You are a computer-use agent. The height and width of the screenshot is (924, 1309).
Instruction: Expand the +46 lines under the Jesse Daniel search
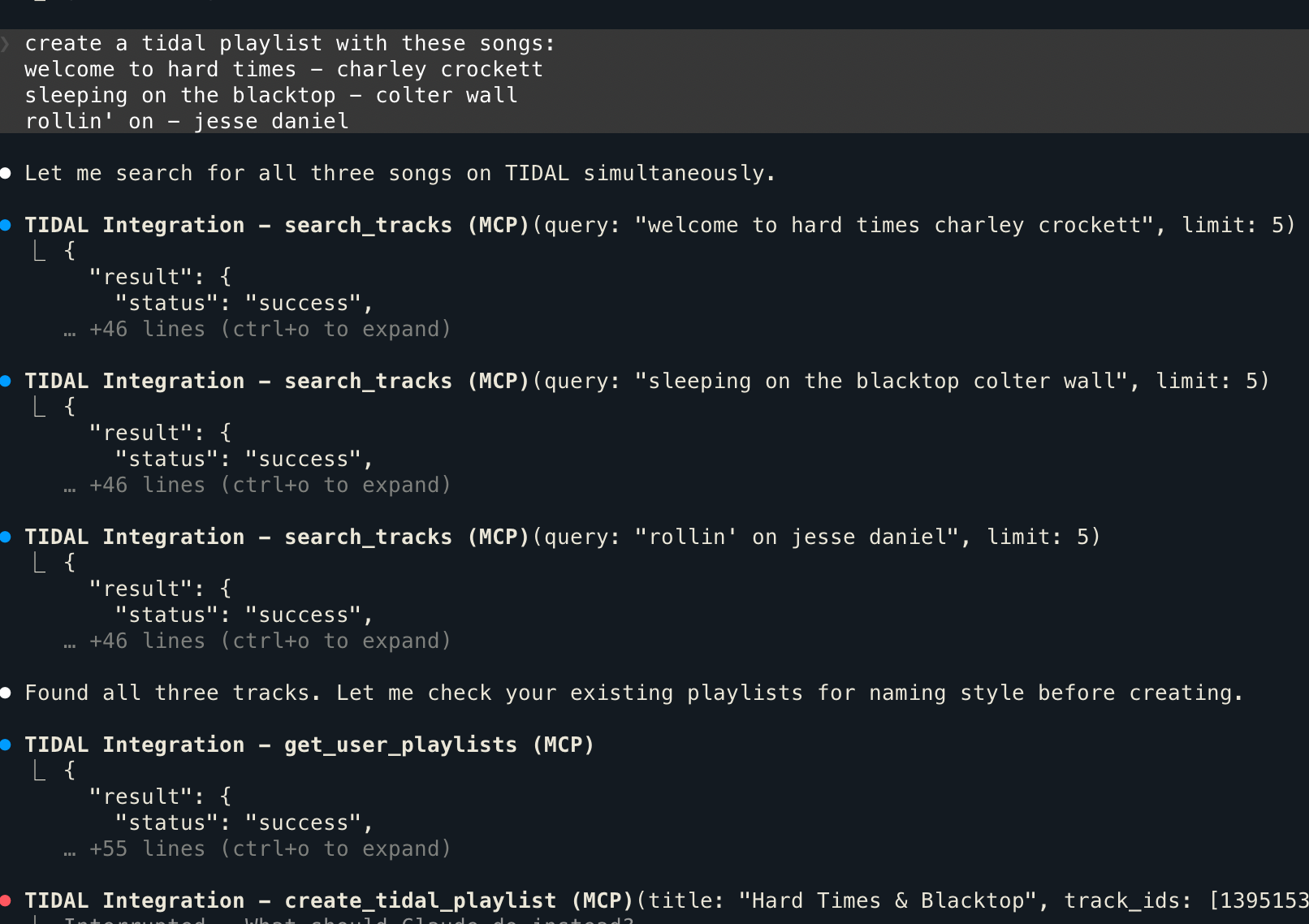pos(268,641)
